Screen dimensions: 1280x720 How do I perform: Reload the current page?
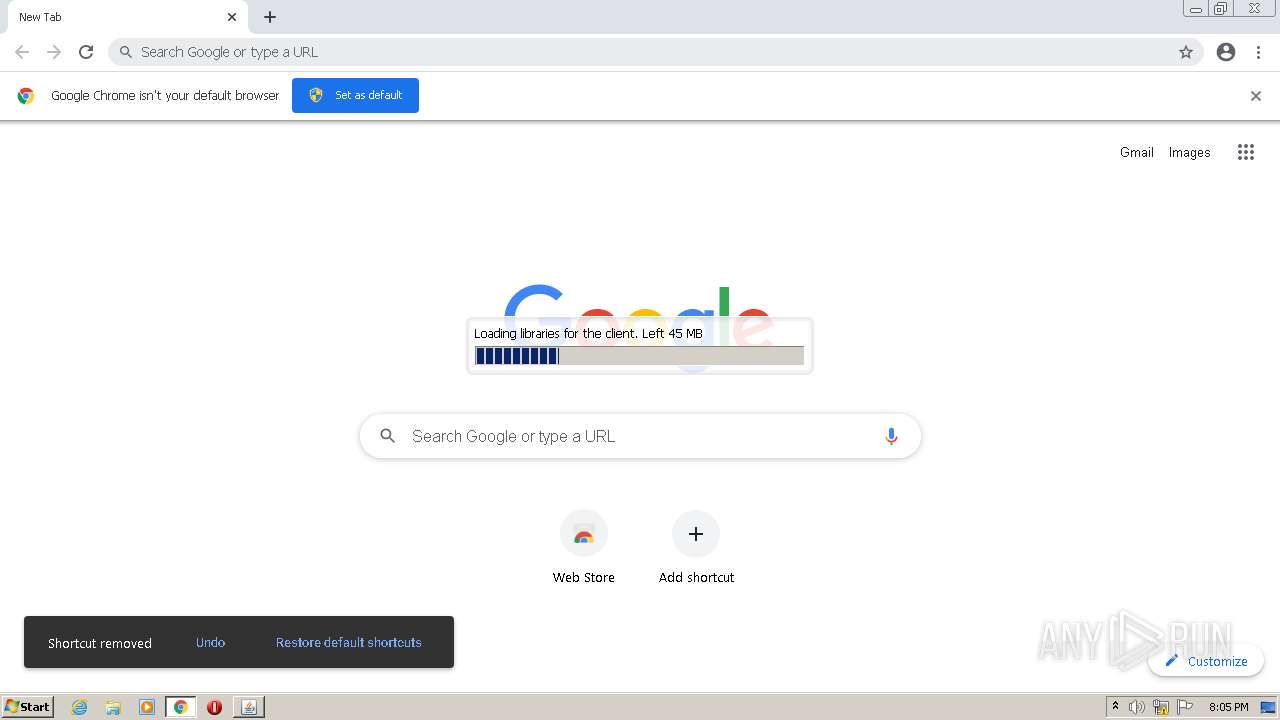pyautogui.click(x=86, y=52)
